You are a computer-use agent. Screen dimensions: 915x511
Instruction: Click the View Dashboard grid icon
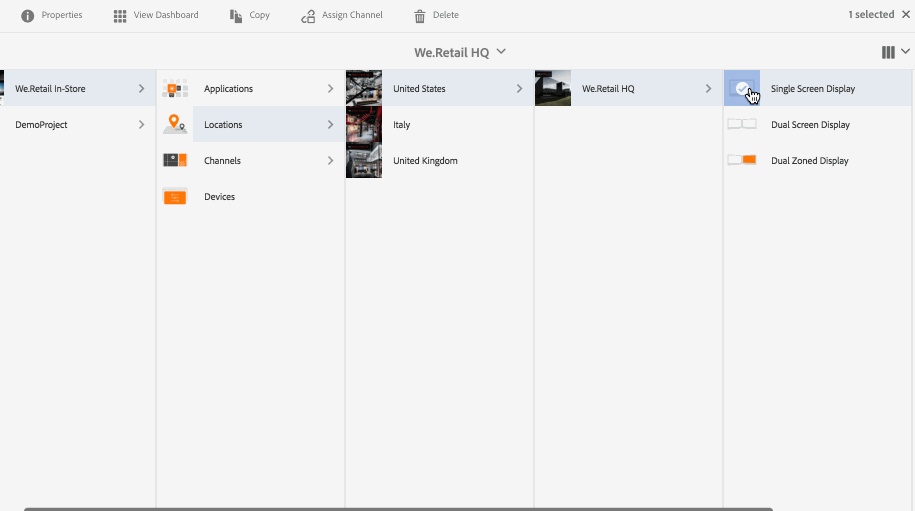(x=120, y=16)
